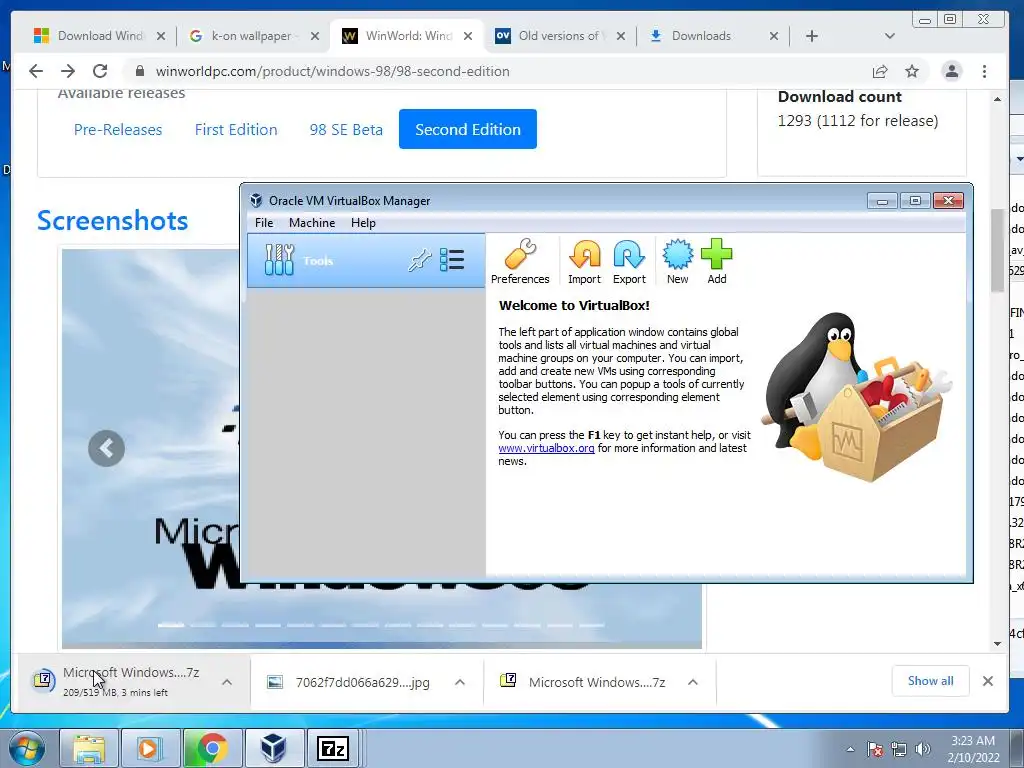Close the k-on wallpaper tab
Screen dimensions: 1024x768
315,36
